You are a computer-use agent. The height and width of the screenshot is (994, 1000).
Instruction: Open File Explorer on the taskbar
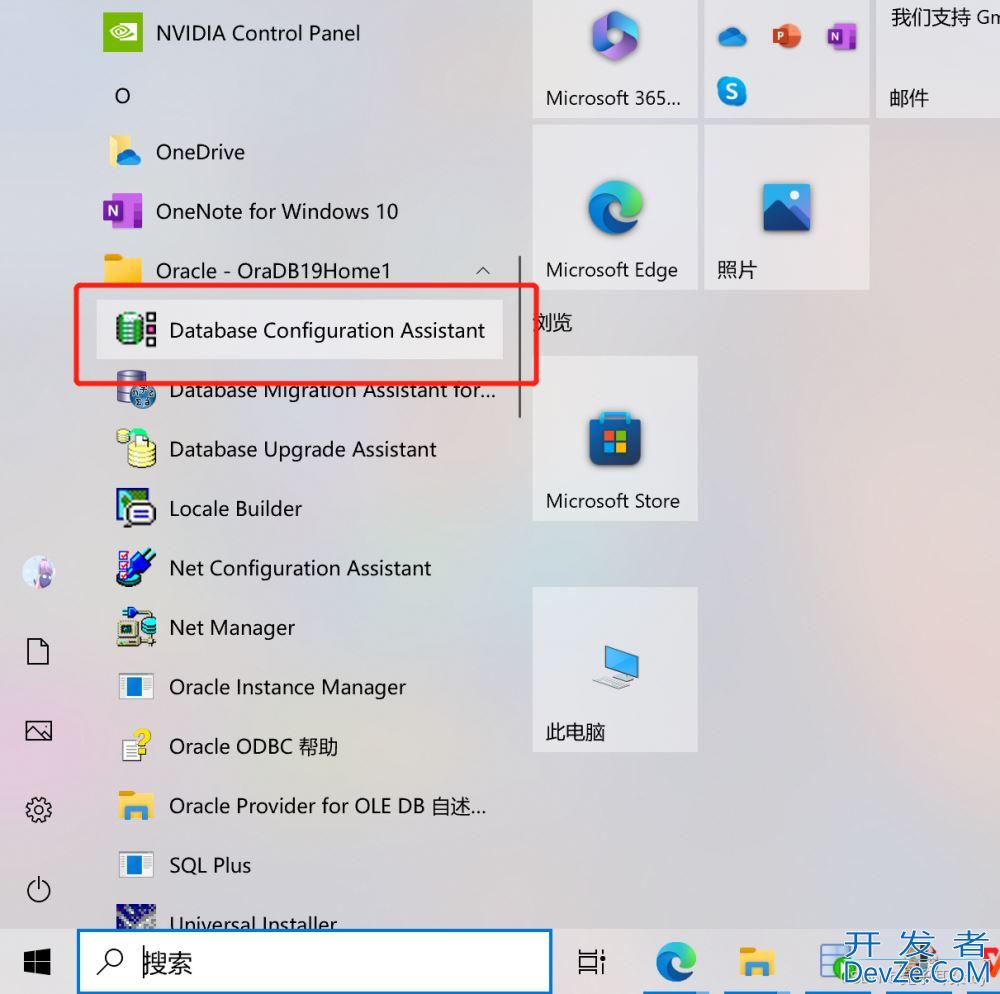757,961
